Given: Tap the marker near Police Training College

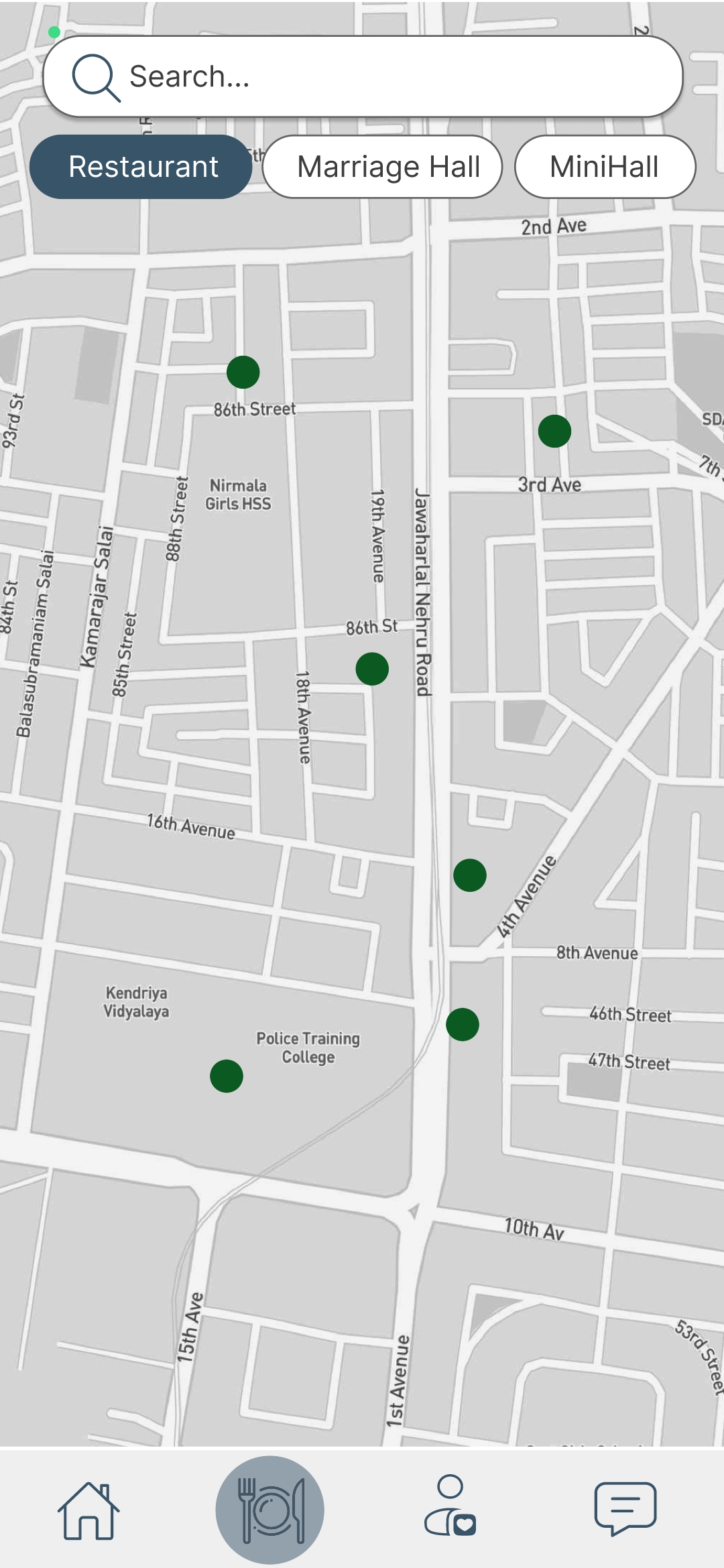Looking at the screenshot, I should click(227, 1076).
